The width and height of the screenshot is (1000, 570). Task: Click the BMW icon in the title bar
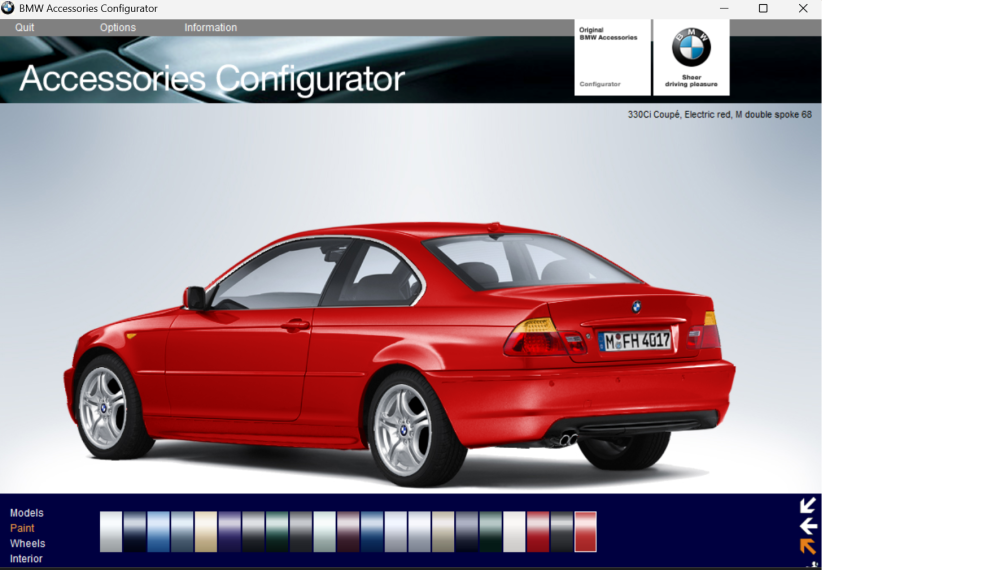coord(9,9)
